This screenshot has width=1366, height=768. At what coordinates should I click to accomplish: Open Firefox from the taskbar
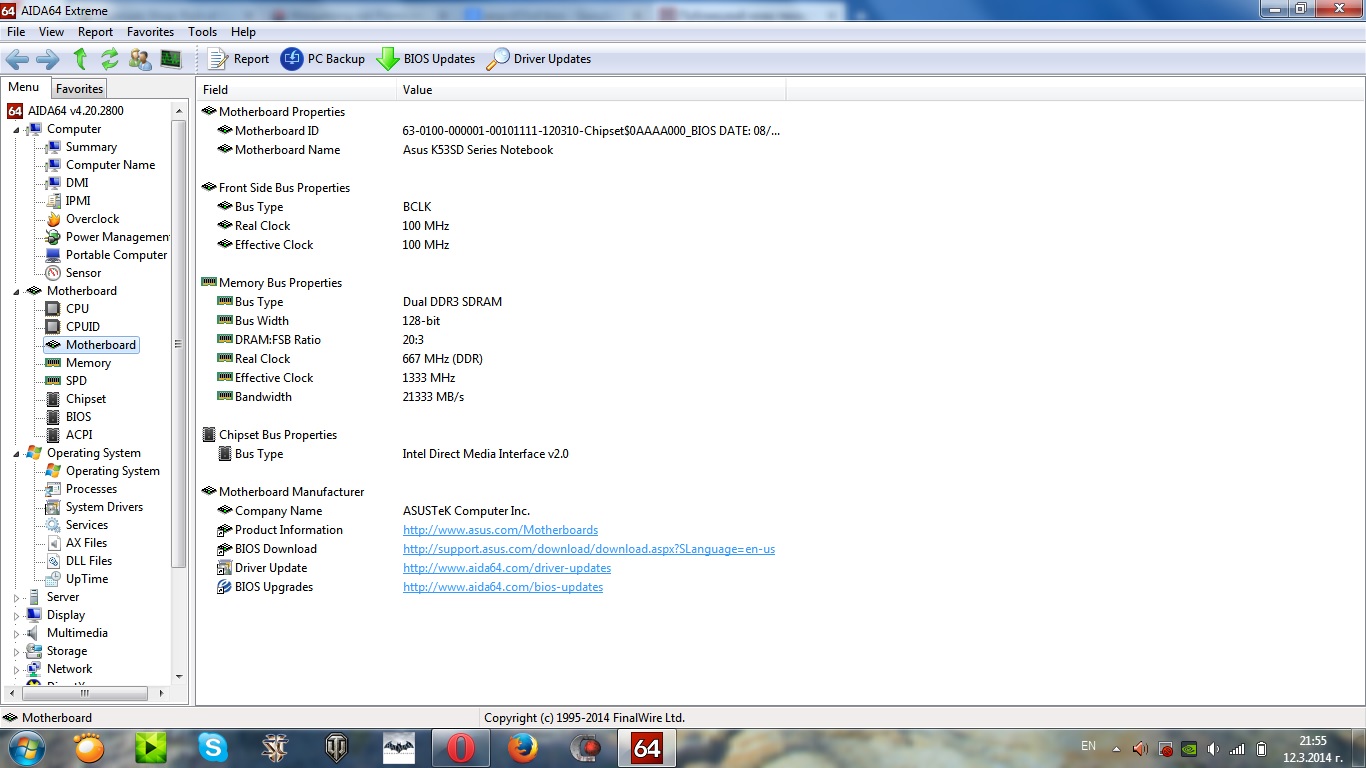tap(522, 748)
